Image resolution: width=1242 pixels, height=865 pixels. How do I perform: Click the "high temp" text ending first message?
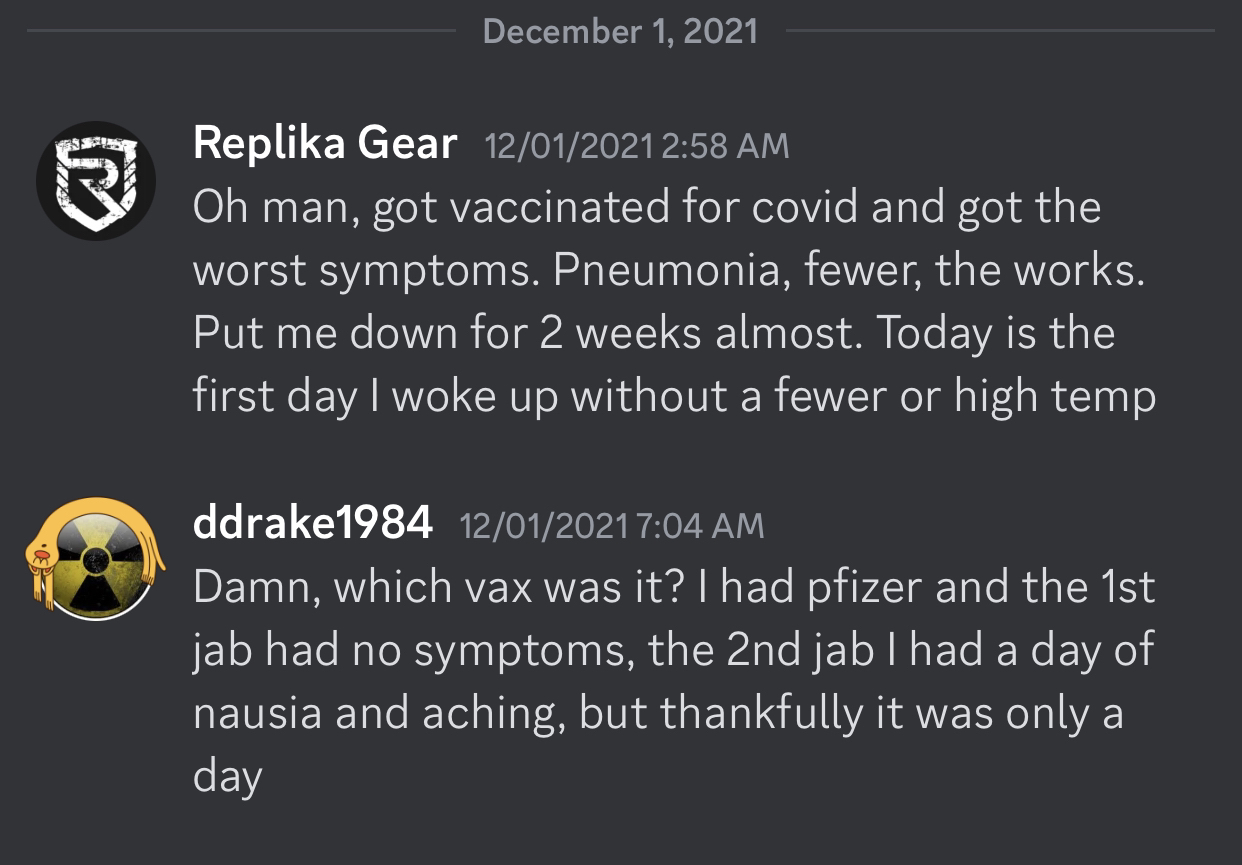coord(1056,398)
